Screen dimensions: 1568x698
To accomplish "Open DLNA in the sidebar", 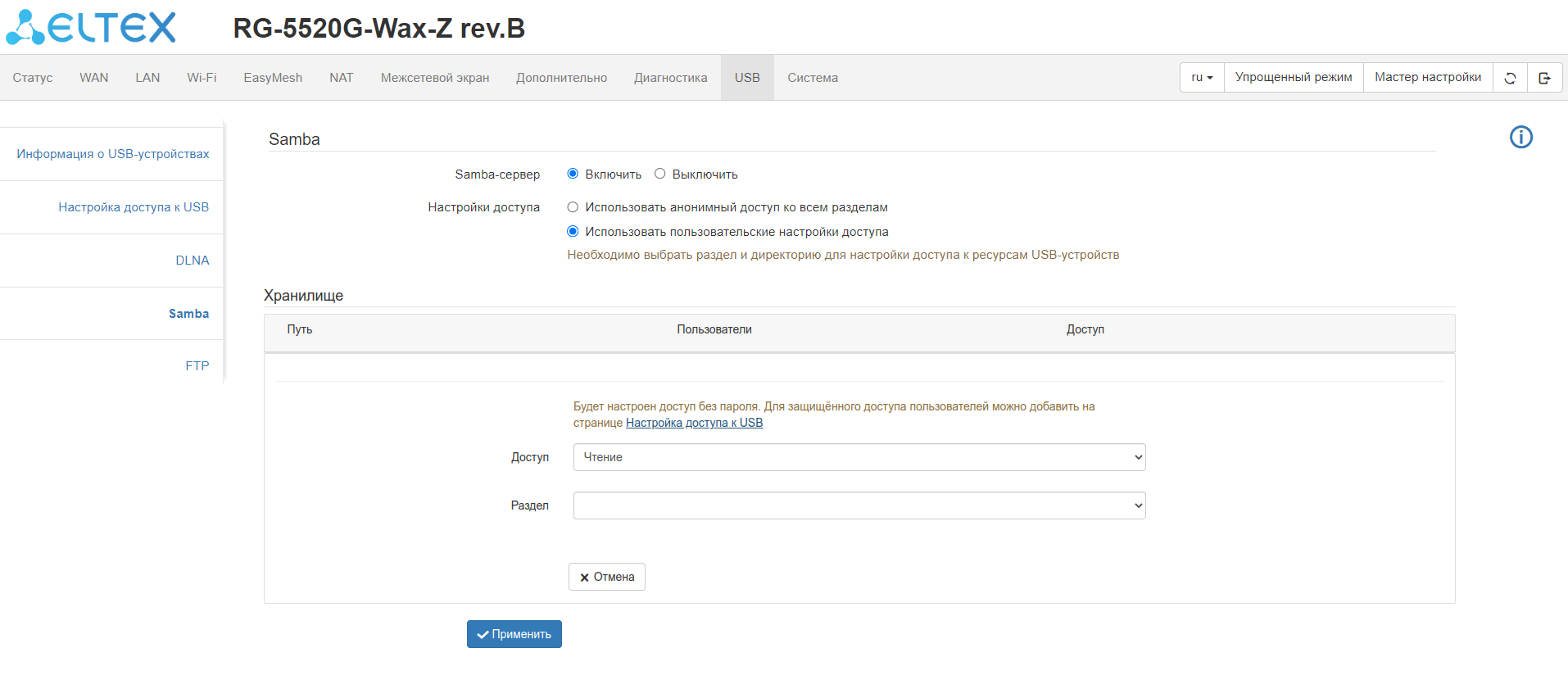I will [x=193, y=261].
